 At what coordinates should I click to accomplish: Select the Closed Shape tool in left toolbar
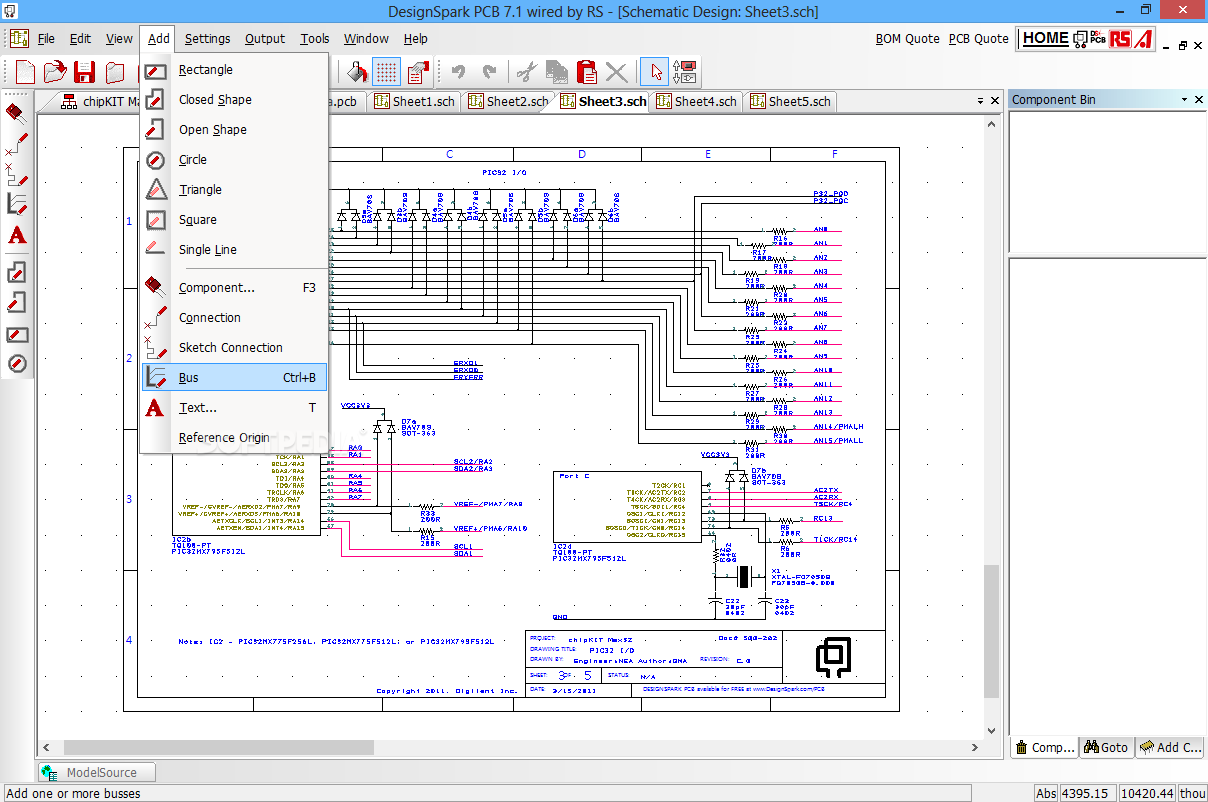tap(17, 271)
